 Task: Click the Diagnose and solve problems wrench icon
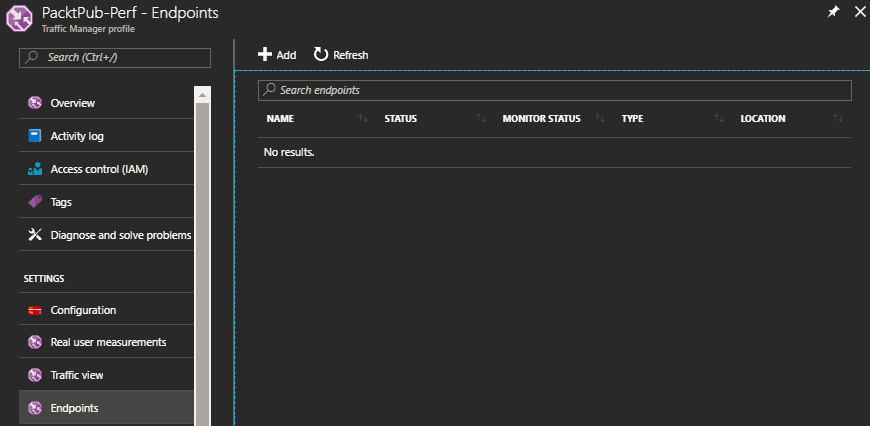click(35, 235)
